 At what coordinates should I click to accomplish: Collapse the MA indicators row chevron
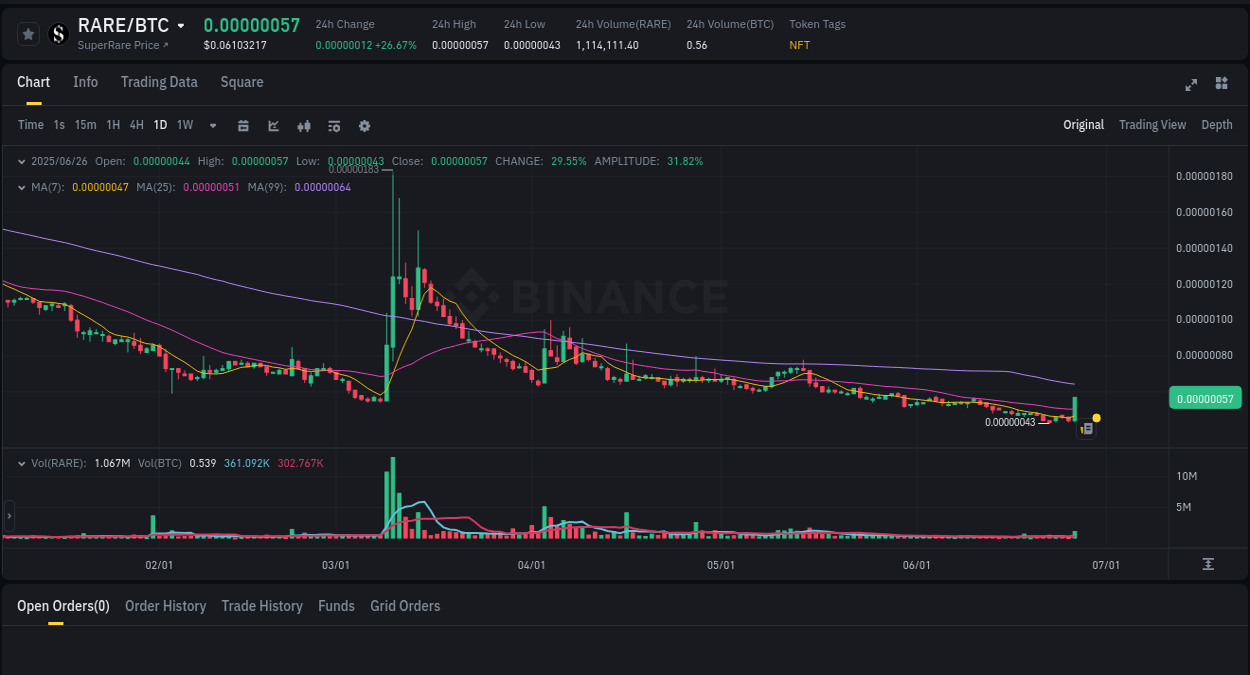click(22, 187)
